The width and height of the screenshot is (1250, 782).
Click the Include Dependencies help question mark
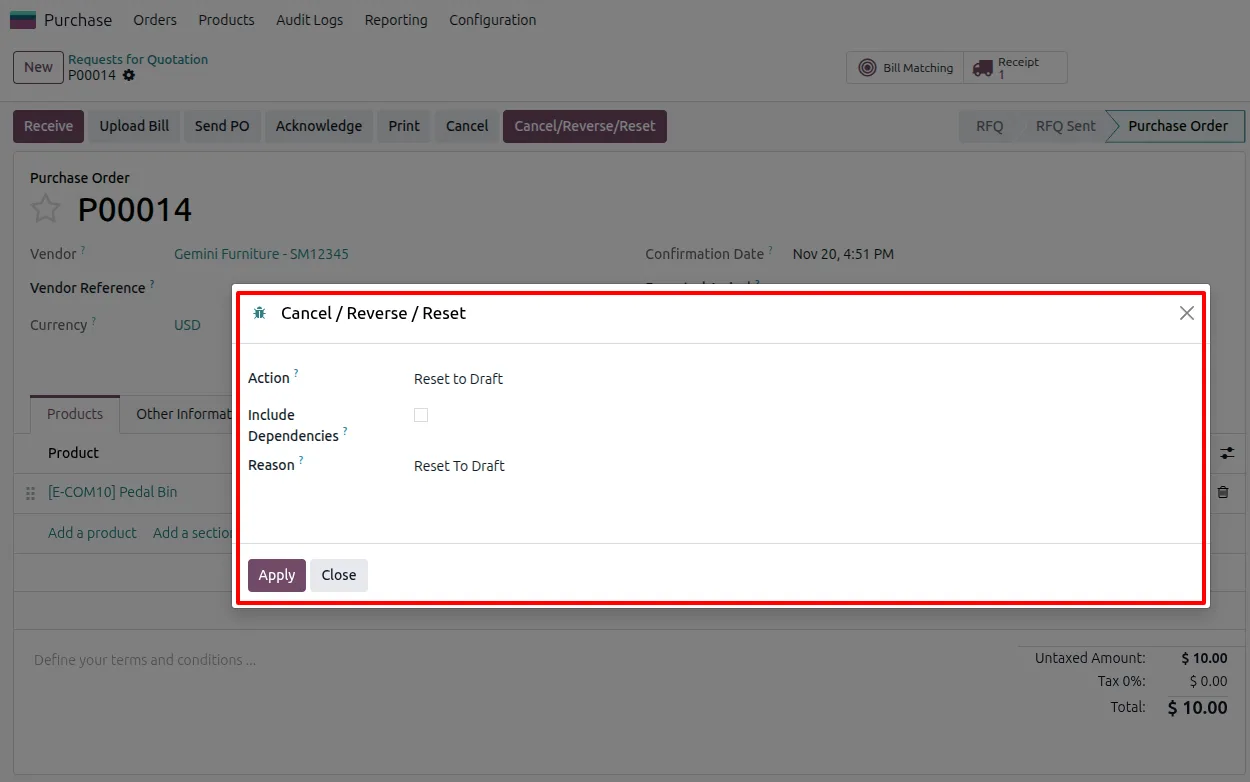click(345, 432)
